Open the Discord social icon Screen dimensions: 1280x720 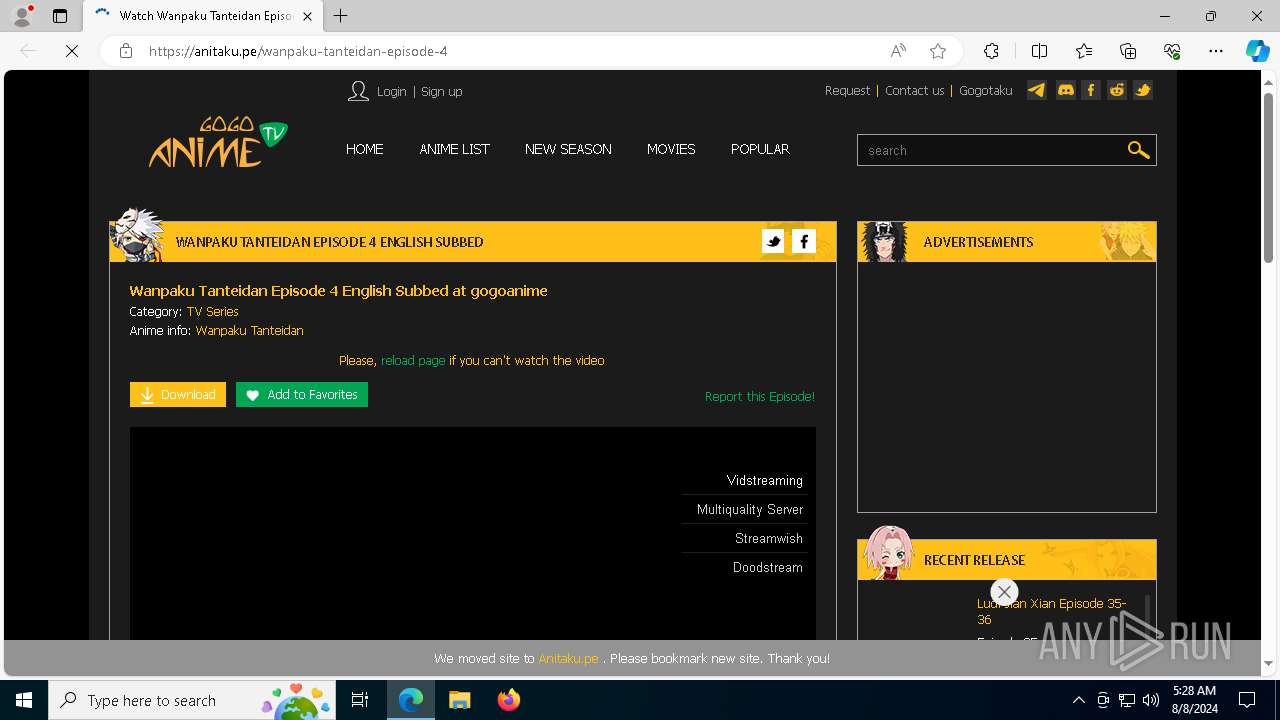[x=1065, y=90]
